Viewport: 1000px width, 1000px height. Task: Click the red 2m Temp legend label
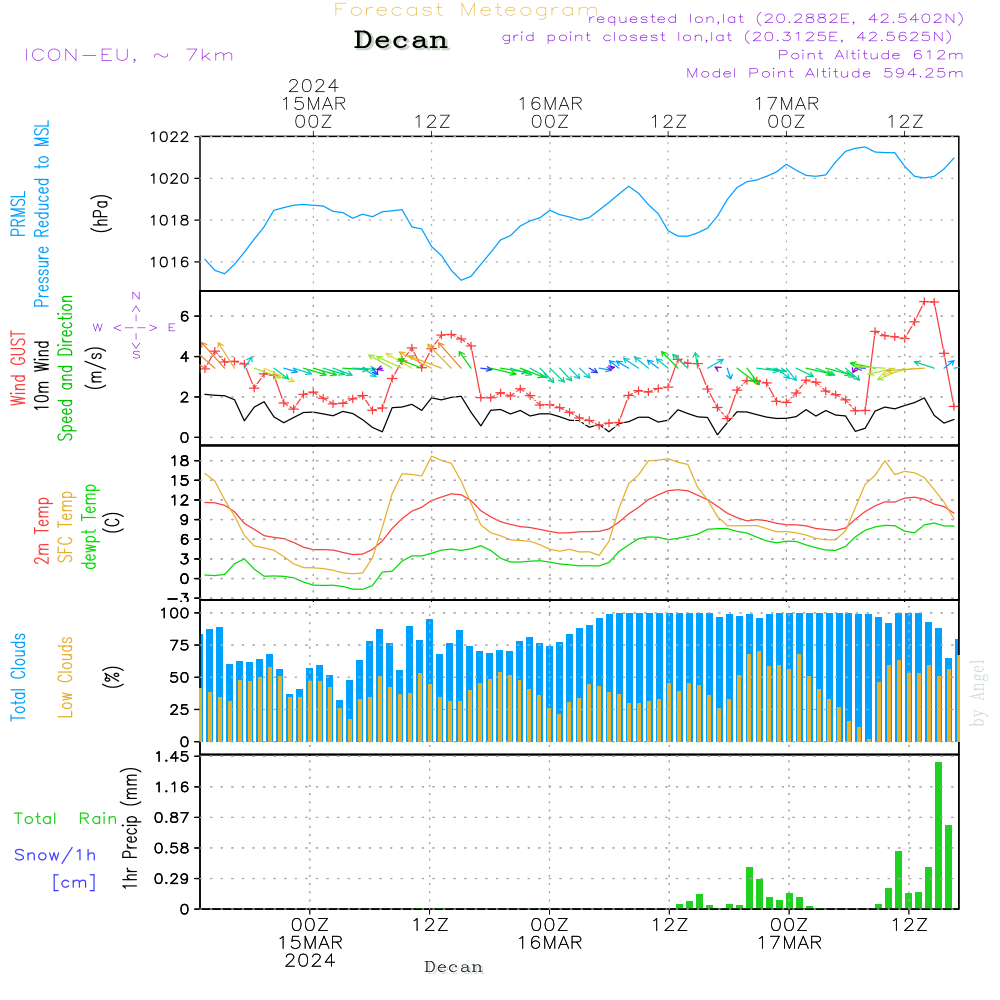42,528
